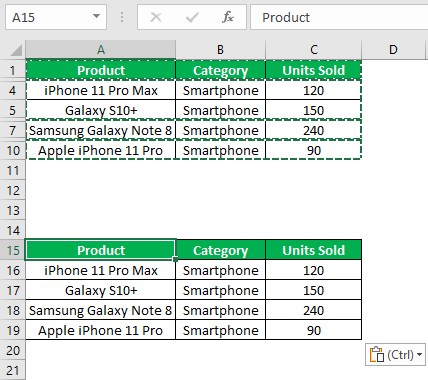
Task: Click the Name Box showing A15
Action: click(x=56, y=17)
